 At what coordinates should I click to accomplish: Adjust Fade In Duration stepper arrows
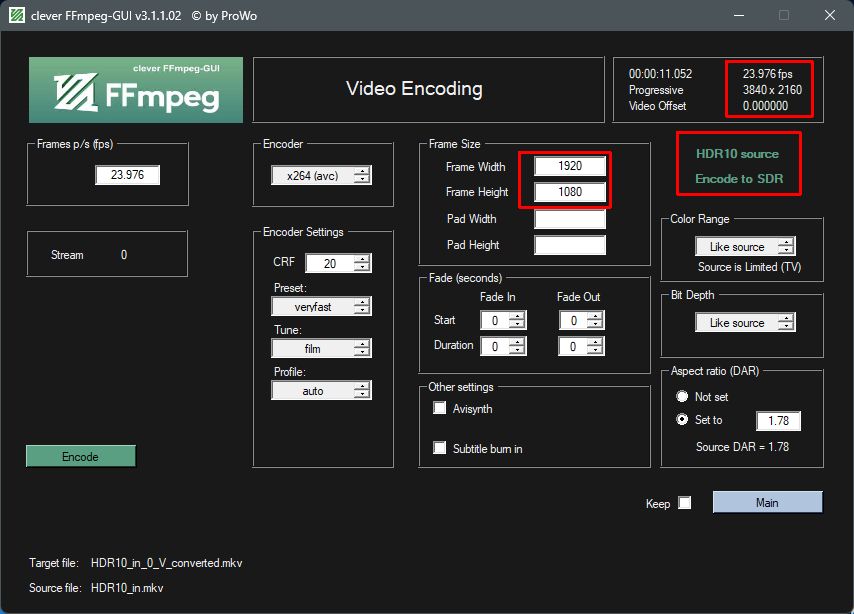(517, 346)
